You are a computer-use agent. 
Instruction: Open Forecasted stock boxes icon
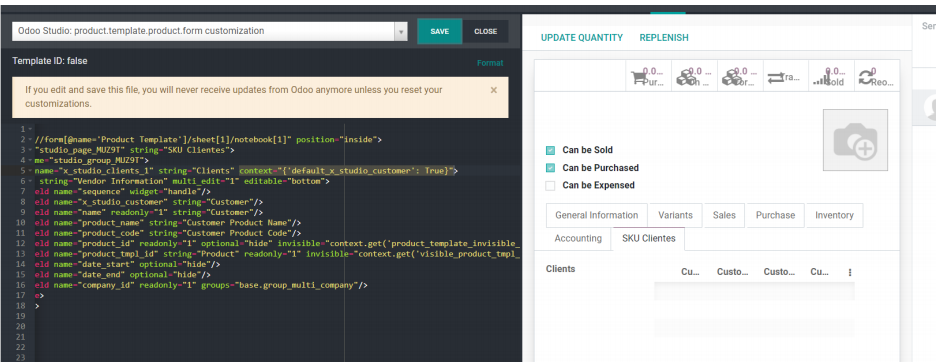(731, 78)
